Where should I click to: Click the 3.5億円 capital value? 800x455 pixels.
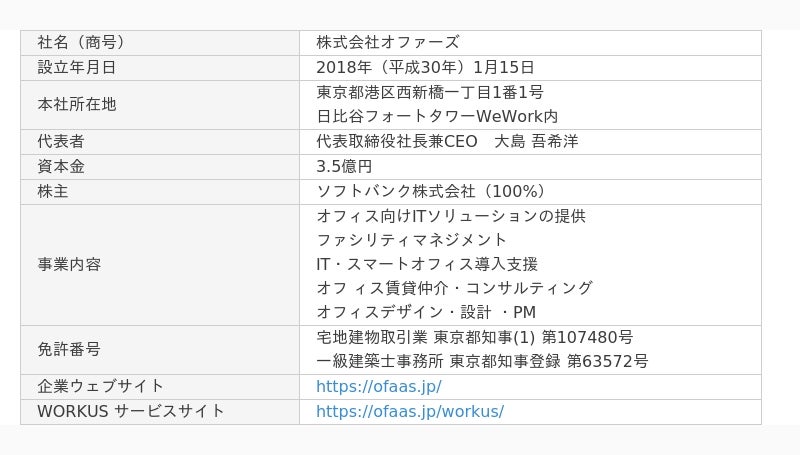[344, 166]
